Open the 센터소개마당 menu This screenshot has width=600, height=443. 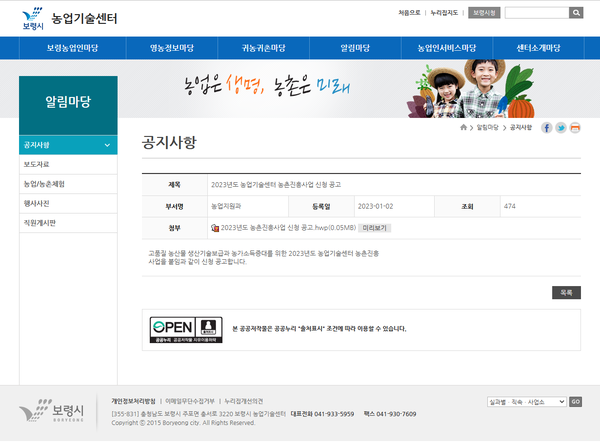pyautogui.click(x=538, y=48)
